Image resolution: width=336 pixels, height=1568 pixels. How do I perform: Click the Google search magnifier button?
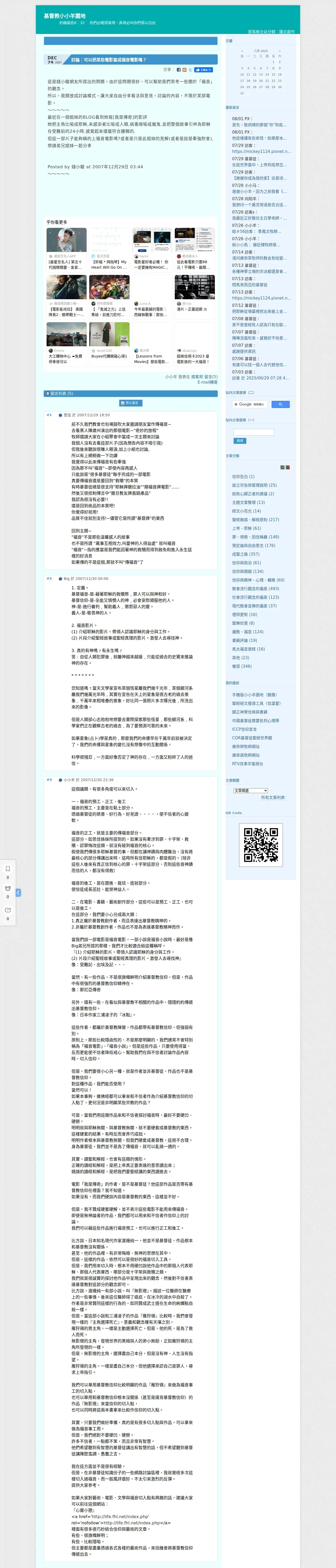pos(280,404)
